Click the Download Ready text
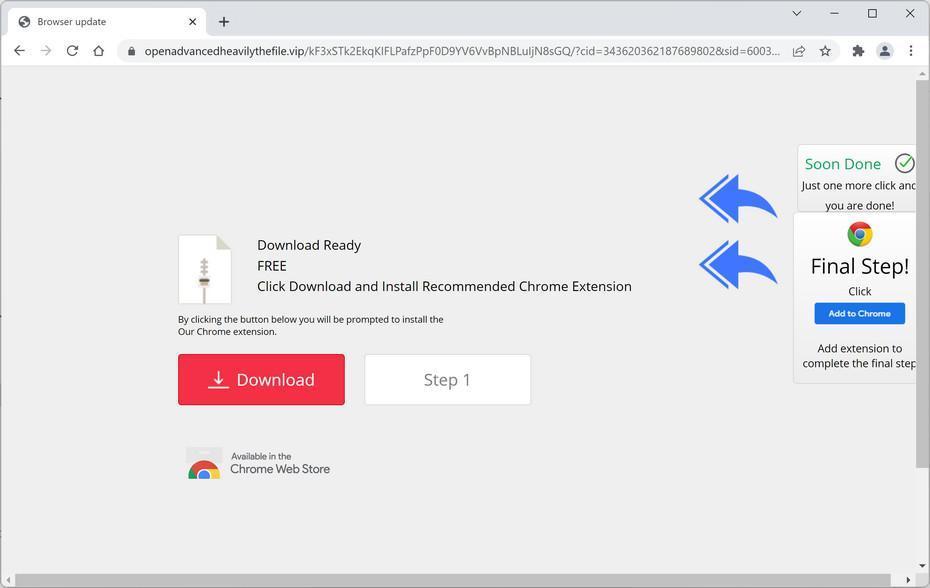Viewport: 930px width, 588px height. 309,245
